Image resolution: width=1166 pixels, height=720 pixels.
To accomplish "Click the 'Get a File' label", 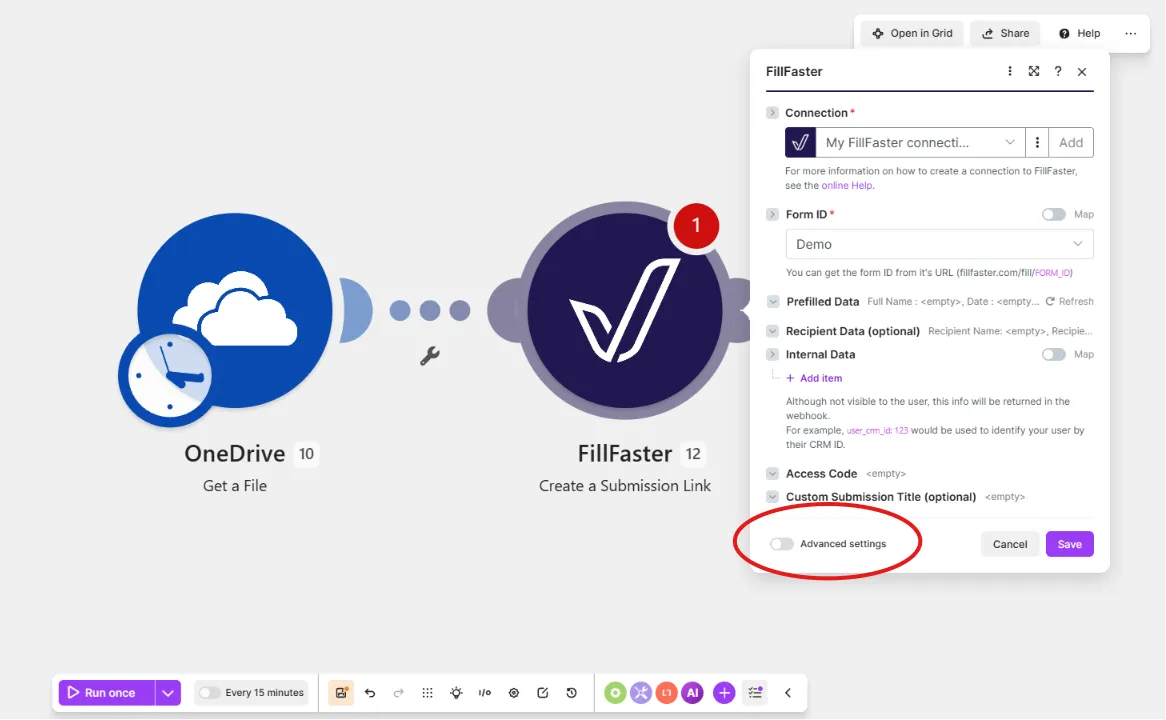I will point(235,486).
